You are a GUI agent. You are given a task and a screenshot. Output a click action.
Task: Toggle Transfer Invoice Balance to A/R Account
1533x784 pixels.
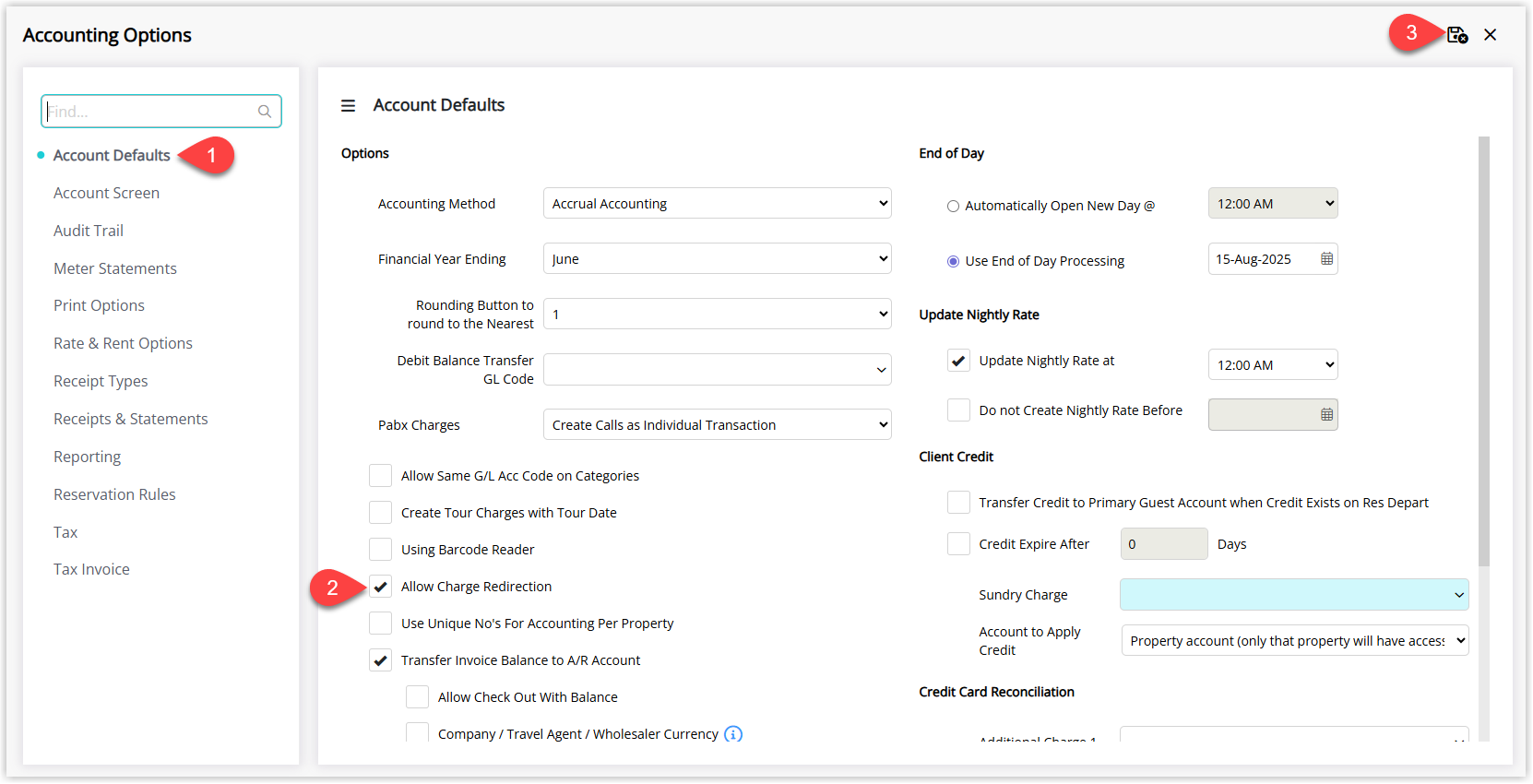pyautogui.click(x=380, y=660)
